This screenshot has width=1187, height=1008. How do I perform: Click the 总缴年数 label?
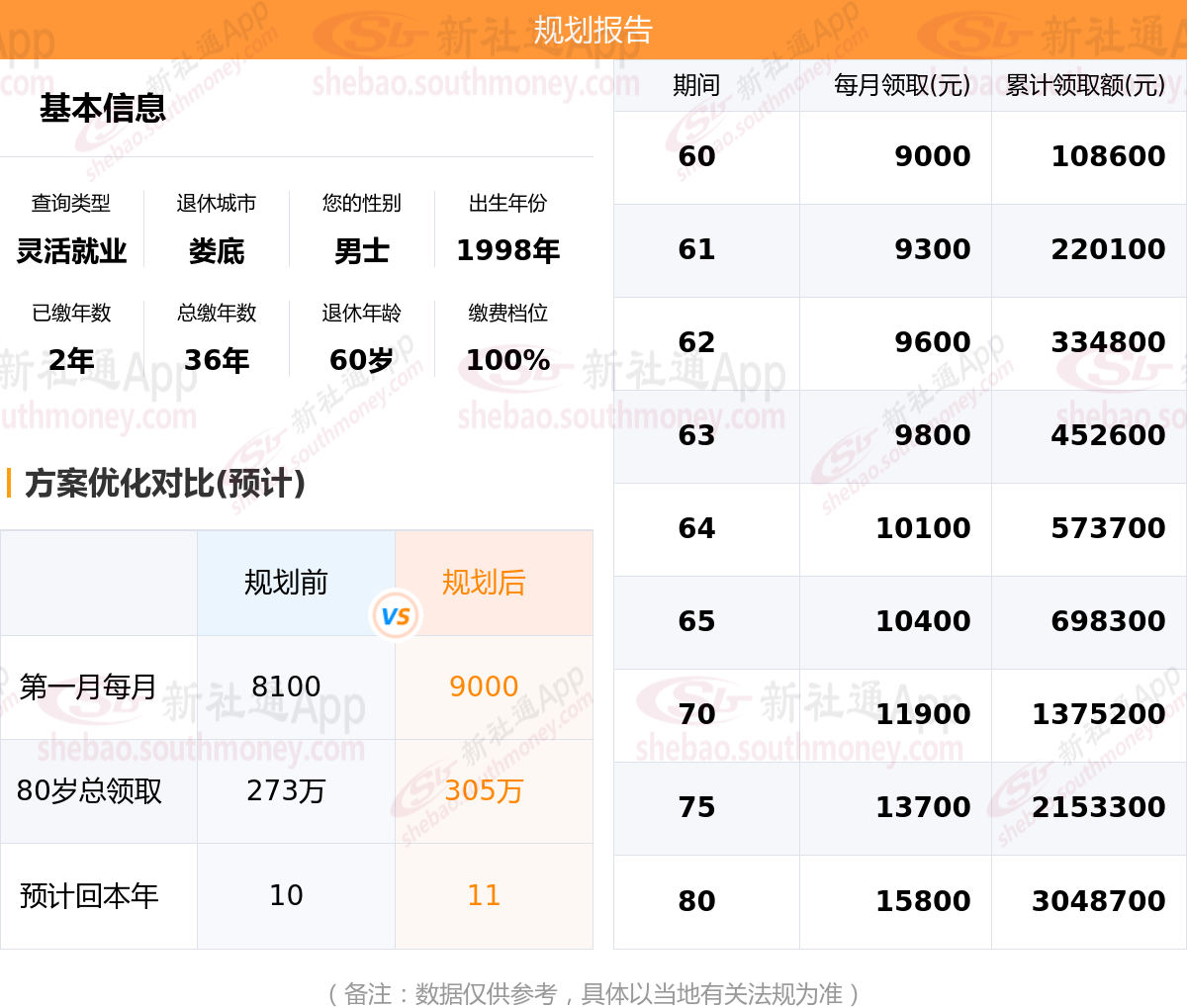[217, 313]
